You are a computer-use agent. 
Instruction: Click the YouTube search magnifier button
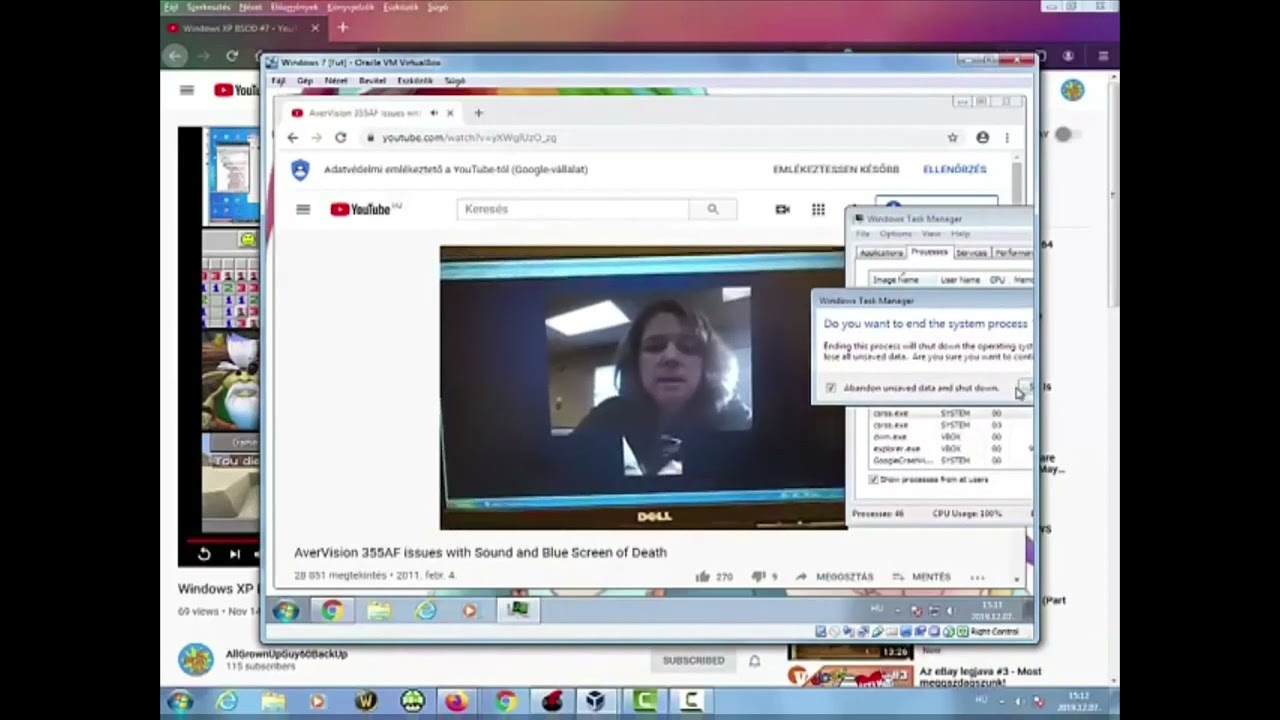(713, 209)
